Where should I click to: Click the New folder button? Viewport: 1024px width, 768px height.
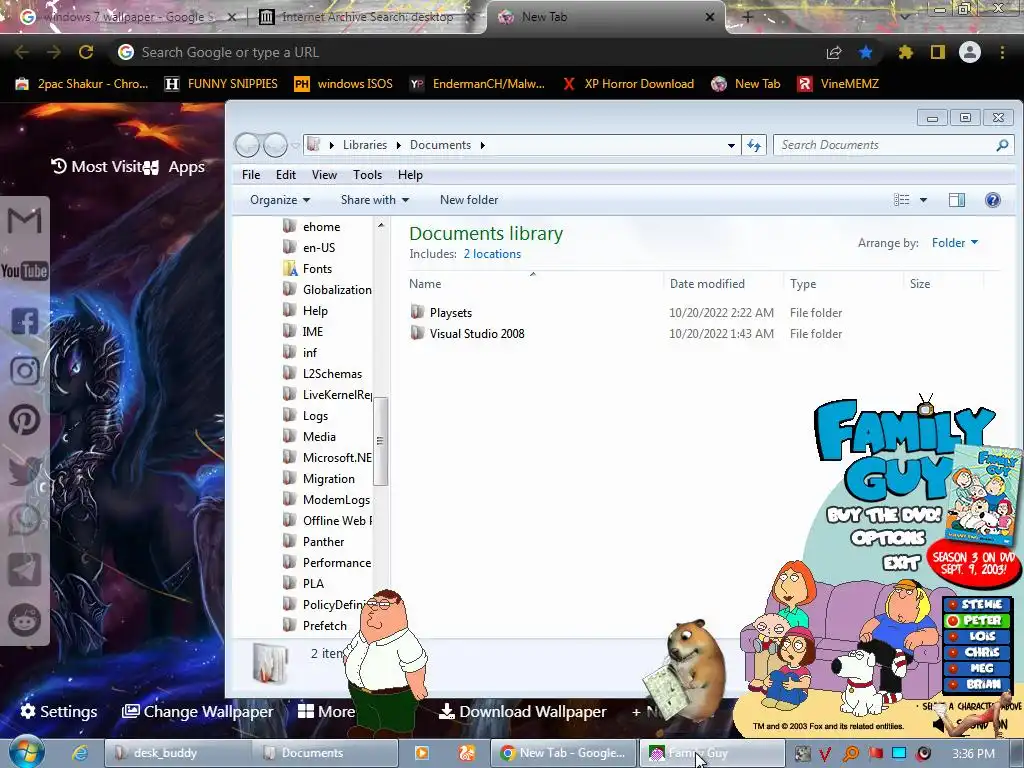coord(469,200)
